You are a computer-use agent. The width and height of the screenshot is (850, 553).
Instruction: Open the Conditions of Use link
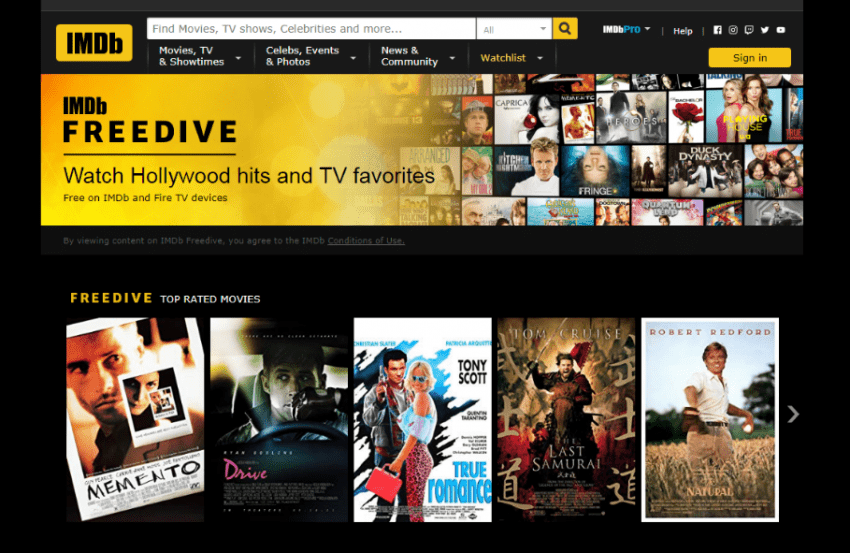point(366,241)
